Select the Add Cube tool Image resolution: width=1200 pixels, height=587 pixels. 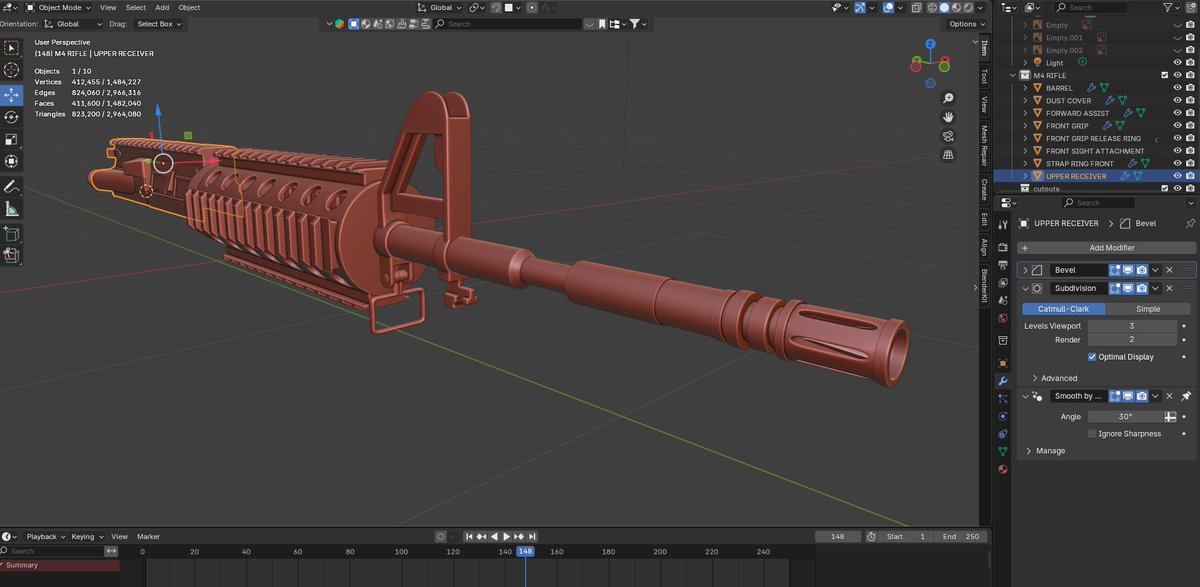point(11,234)
